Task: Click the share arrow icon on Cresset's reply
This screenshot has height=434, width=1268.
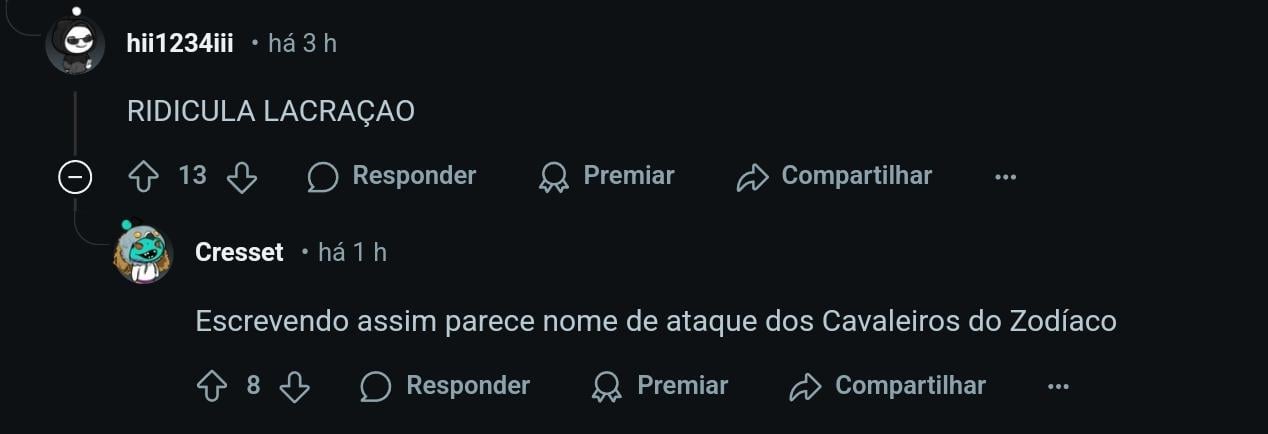Action: (x=805, y=387)
